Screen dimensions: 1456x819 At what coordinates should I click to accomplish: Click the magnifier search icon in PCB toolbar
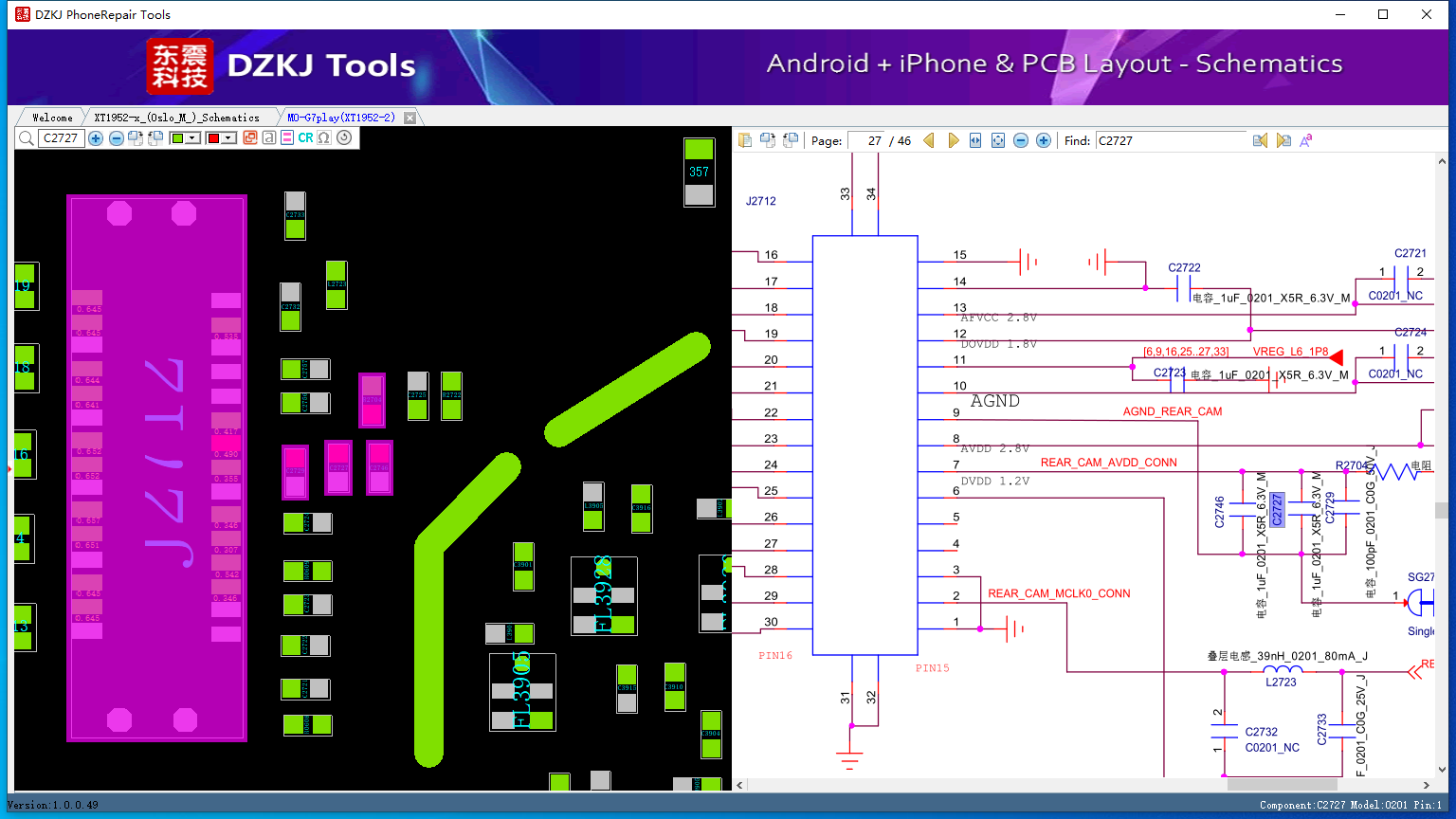27,138
